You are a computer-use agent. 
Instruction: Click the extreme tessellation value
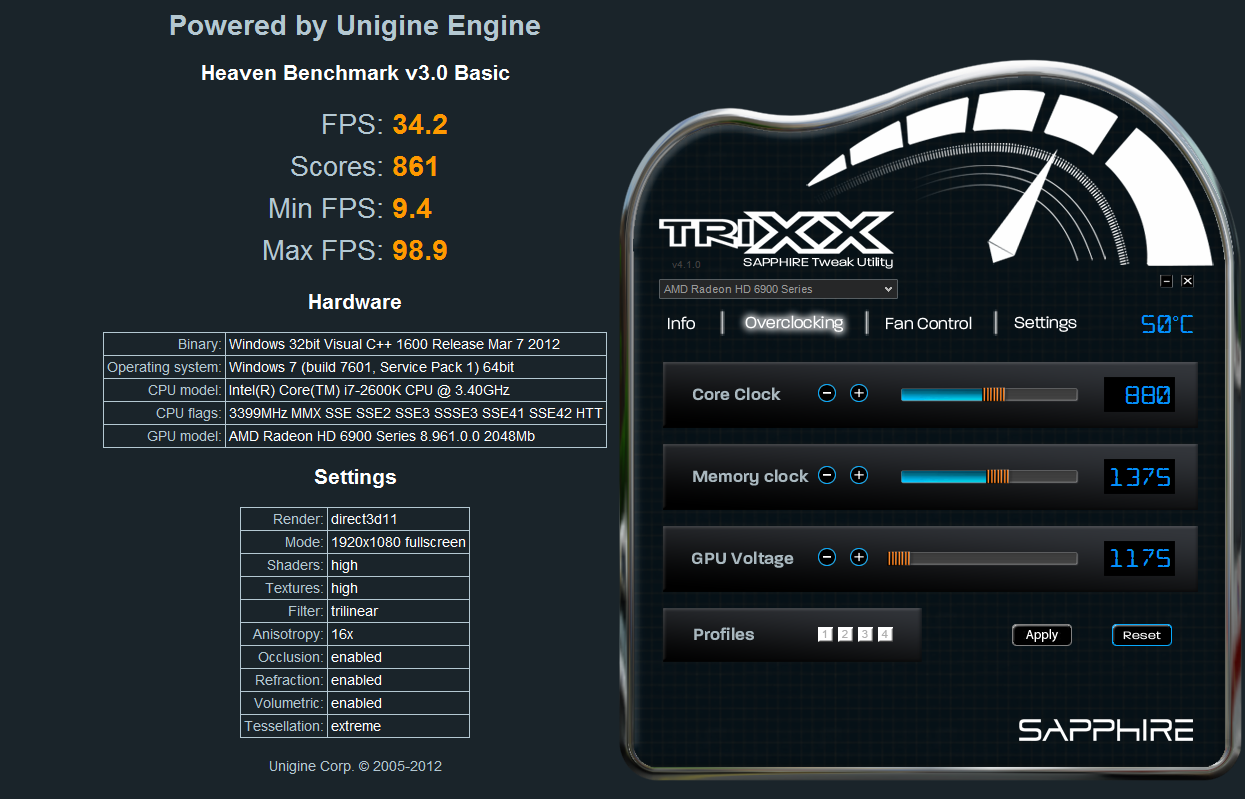(x=398, y=726)
